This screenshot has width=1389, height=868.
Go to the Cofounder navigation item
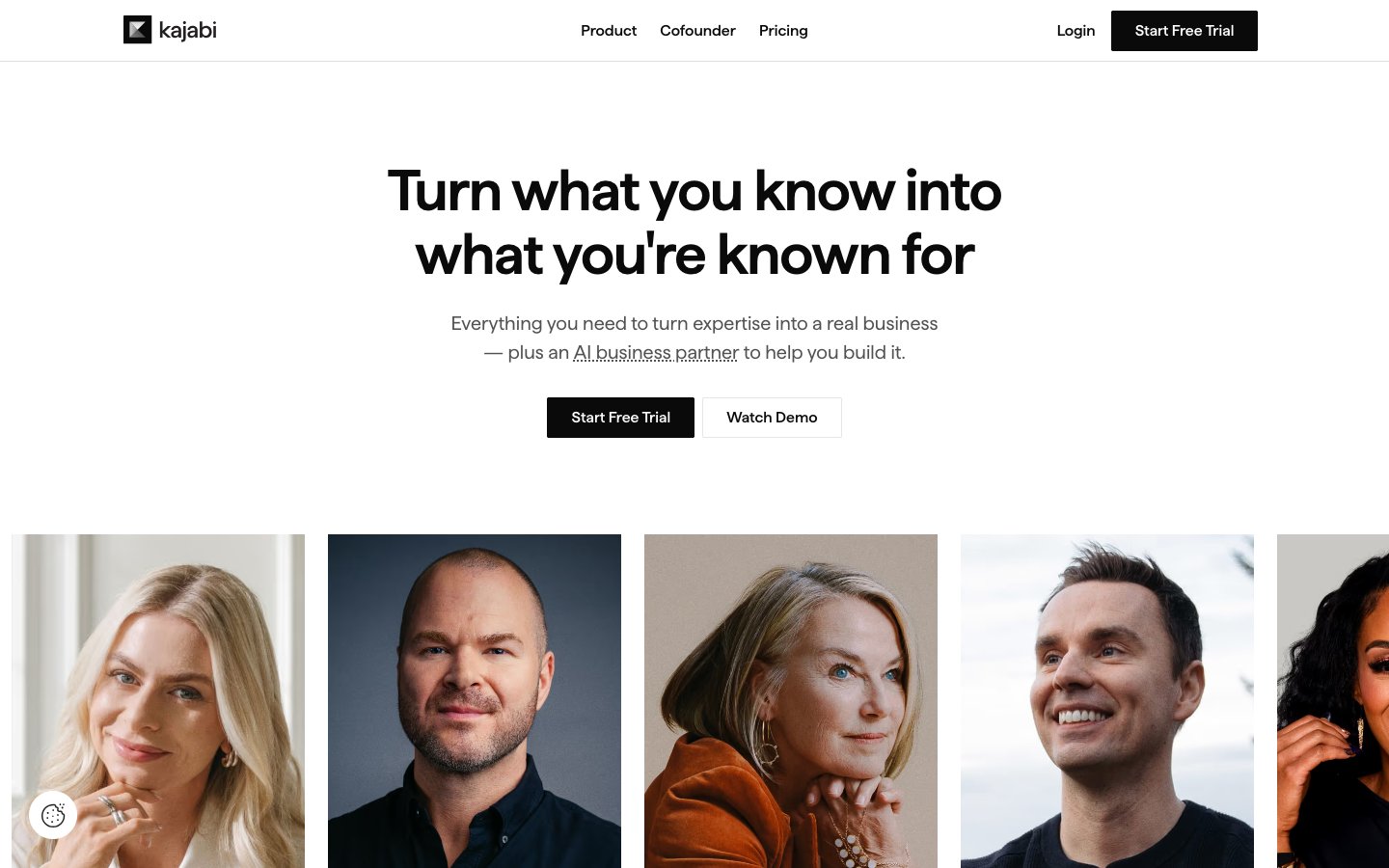[x=697, y=31]
